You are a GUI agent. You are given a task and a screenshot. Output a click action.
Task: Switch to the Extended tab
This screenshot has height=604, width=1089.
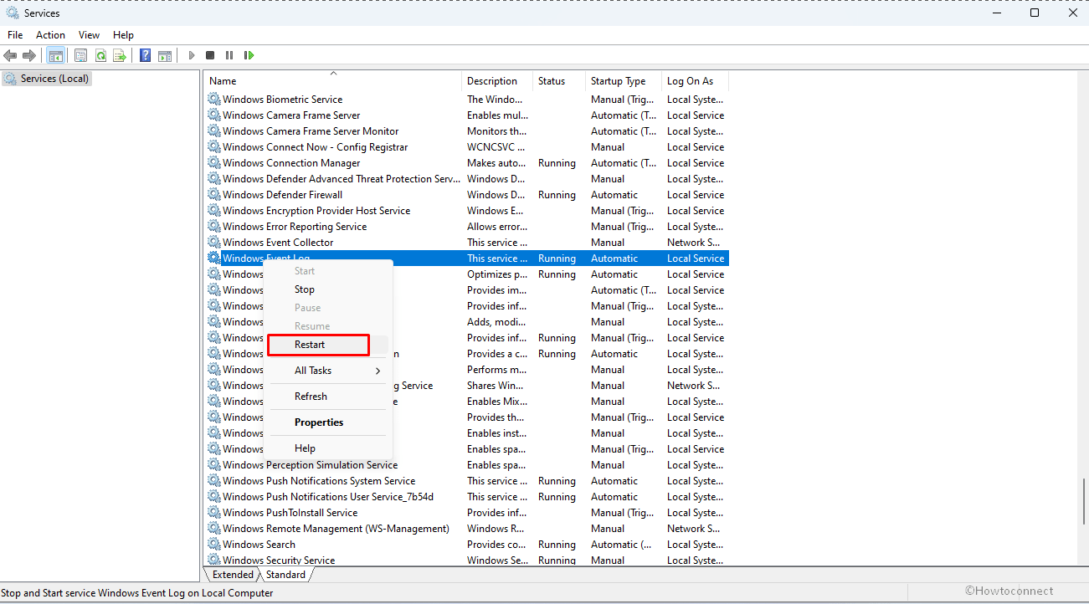click(233, 575)
